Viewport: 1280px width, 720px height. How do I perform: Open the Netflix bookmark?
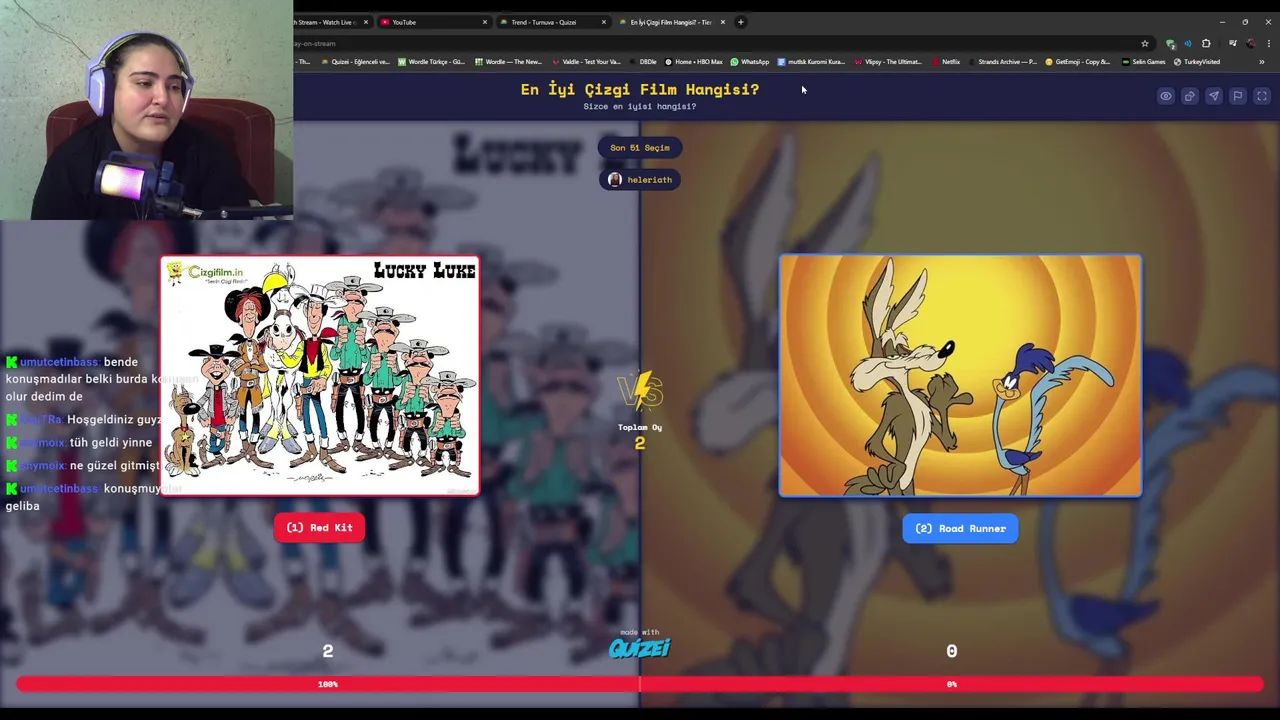(945, 62)
